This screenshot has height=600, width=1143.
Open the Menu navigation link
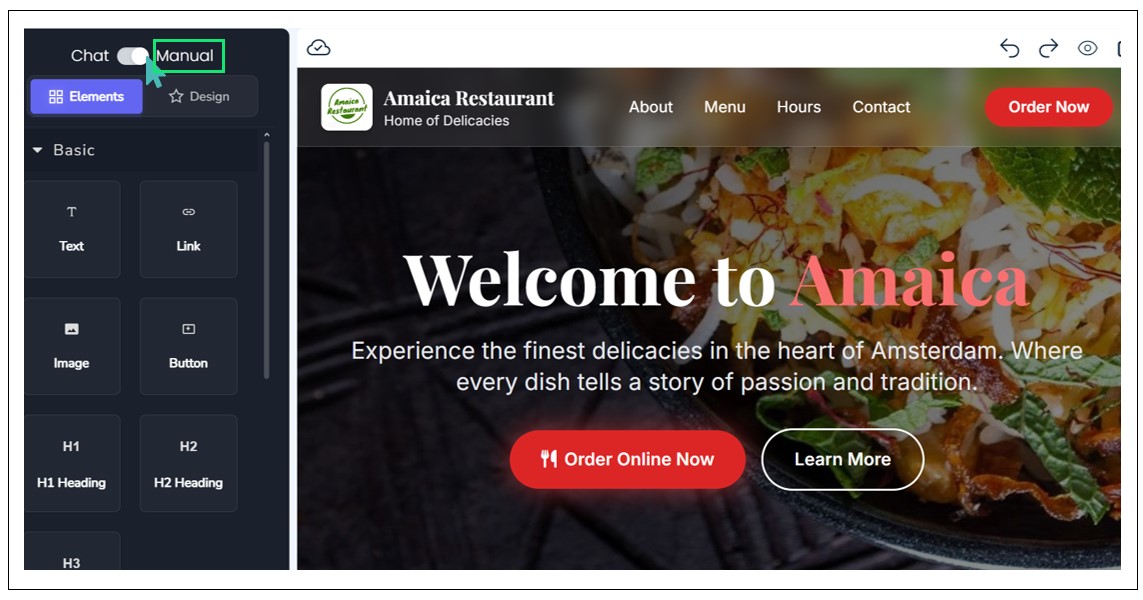(x=725, y=107)
